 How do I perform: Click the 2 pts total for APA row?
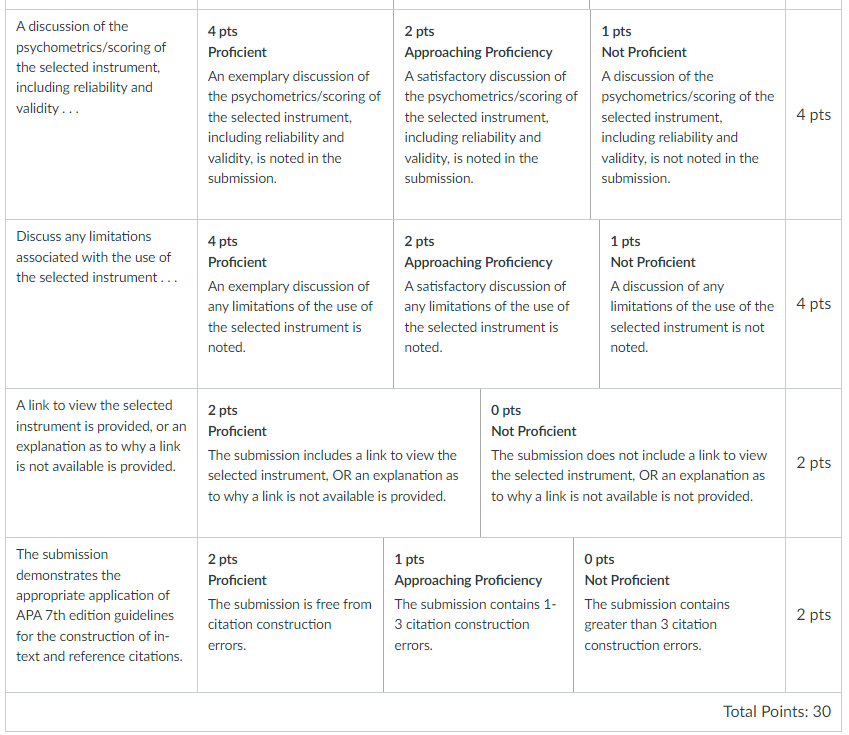(813, 615)
